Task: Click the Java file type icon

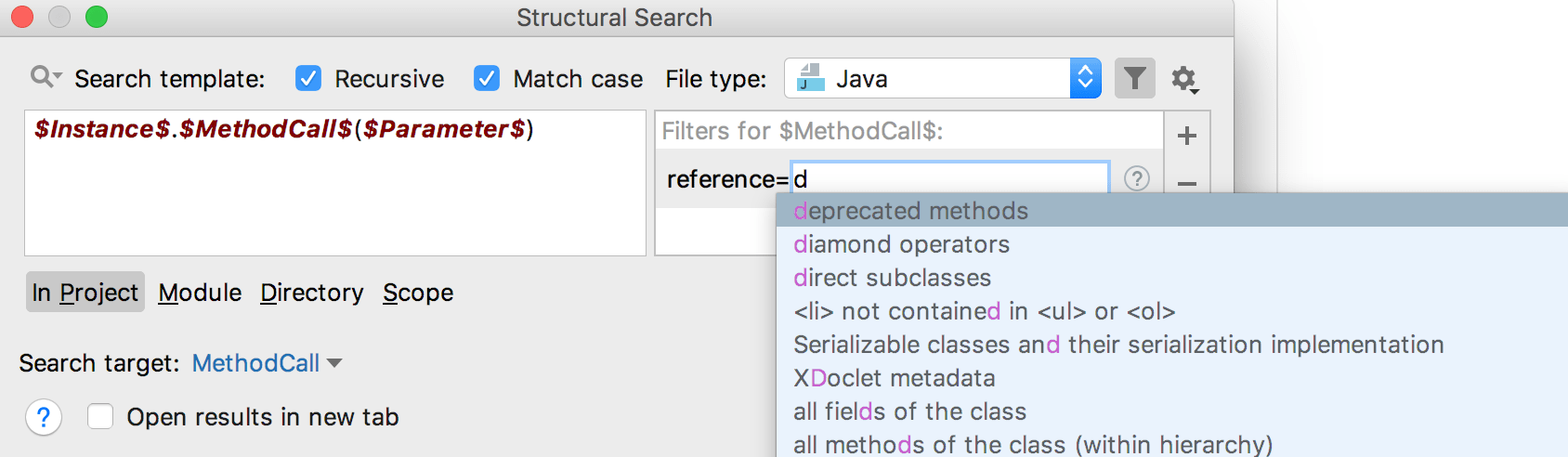Action: [x=811, y=78]
